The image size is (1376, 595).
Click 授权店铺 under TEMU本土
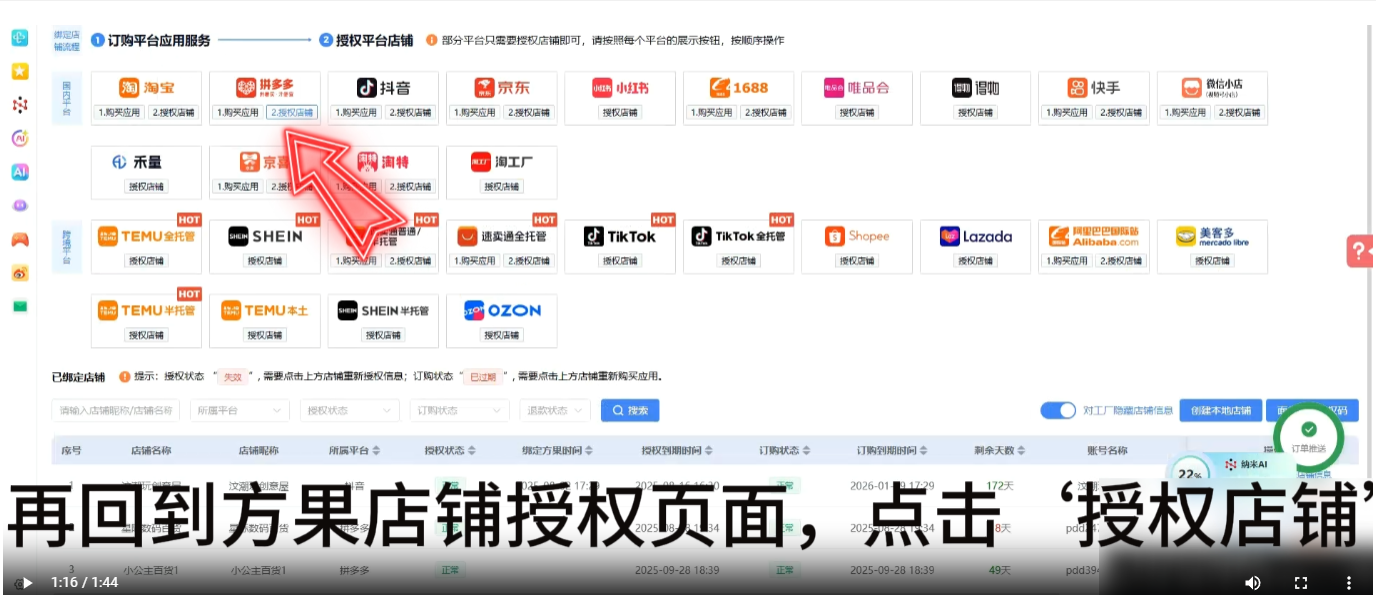point(265,335)
